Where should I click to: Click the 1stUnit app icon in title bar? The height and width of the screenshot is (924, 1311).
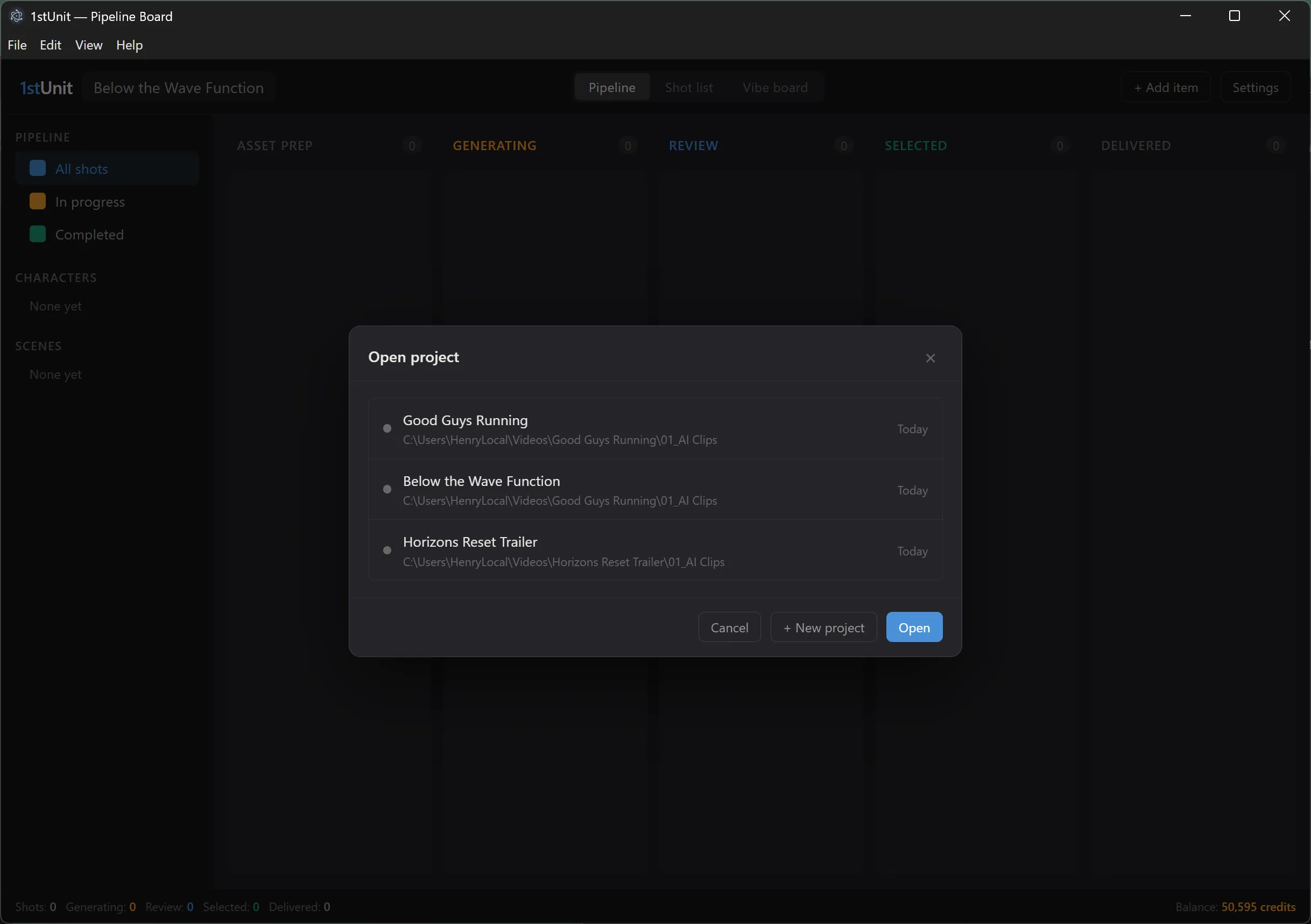pos(17,16)
